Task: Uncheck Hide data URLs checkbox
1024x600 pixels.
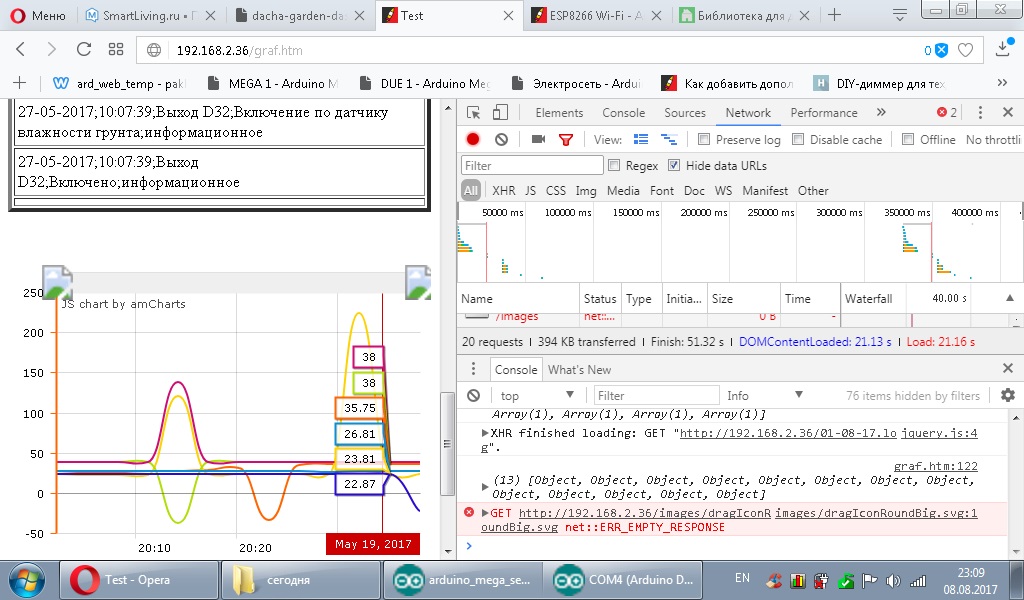Action: 674,165
